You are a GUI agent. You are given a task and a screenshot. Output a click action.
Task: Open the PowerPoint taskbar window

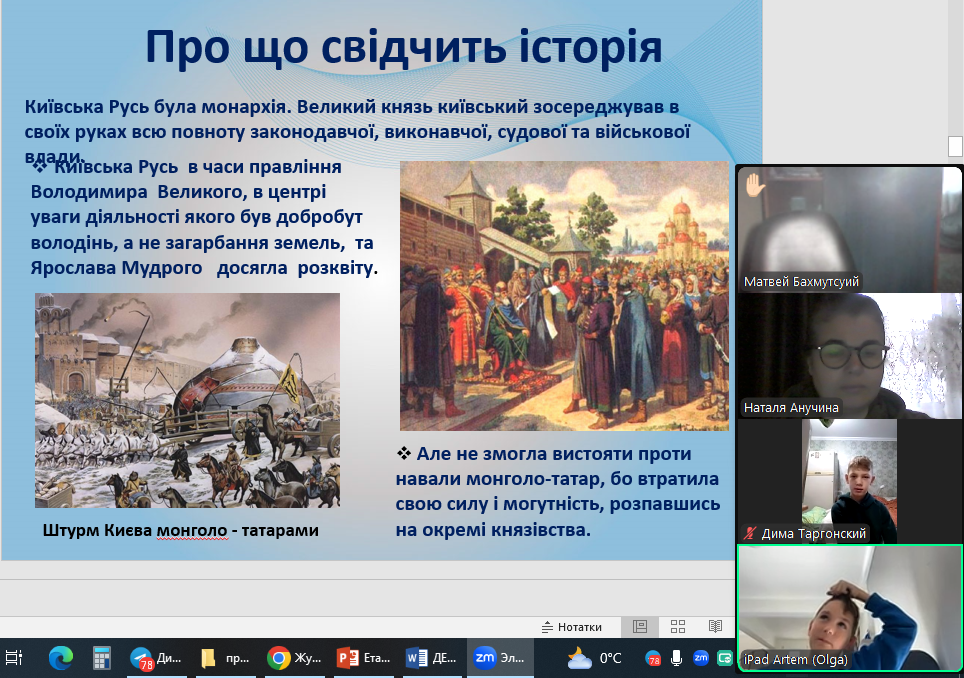tap(363, 658)
